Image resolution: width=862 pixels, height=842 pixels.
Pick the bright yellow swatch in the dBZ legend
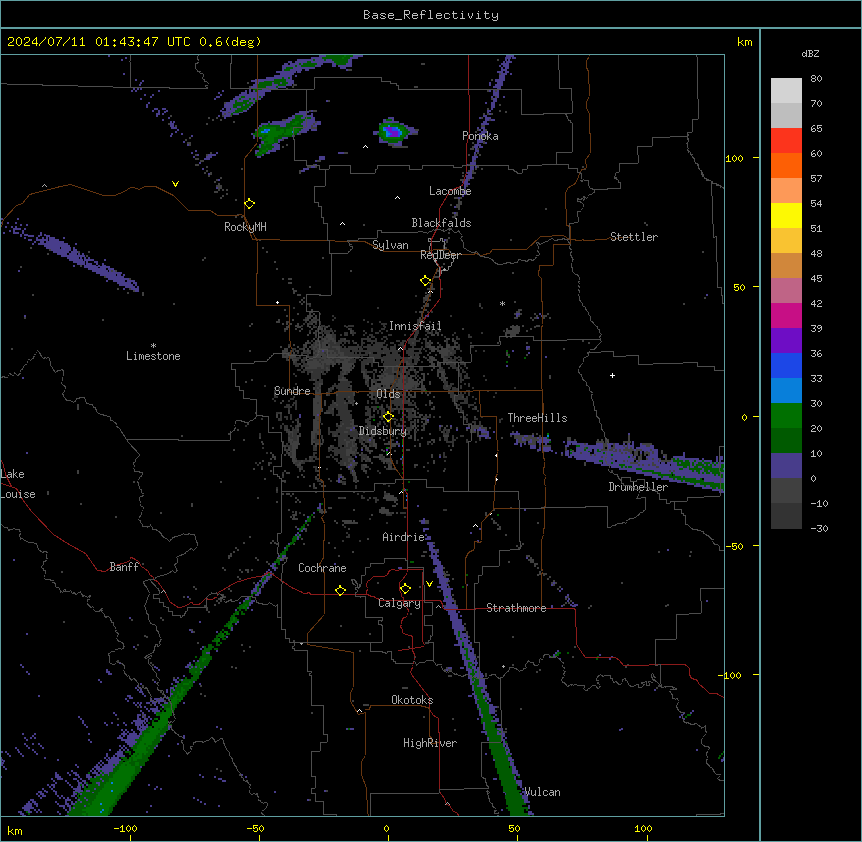[786, 215]
